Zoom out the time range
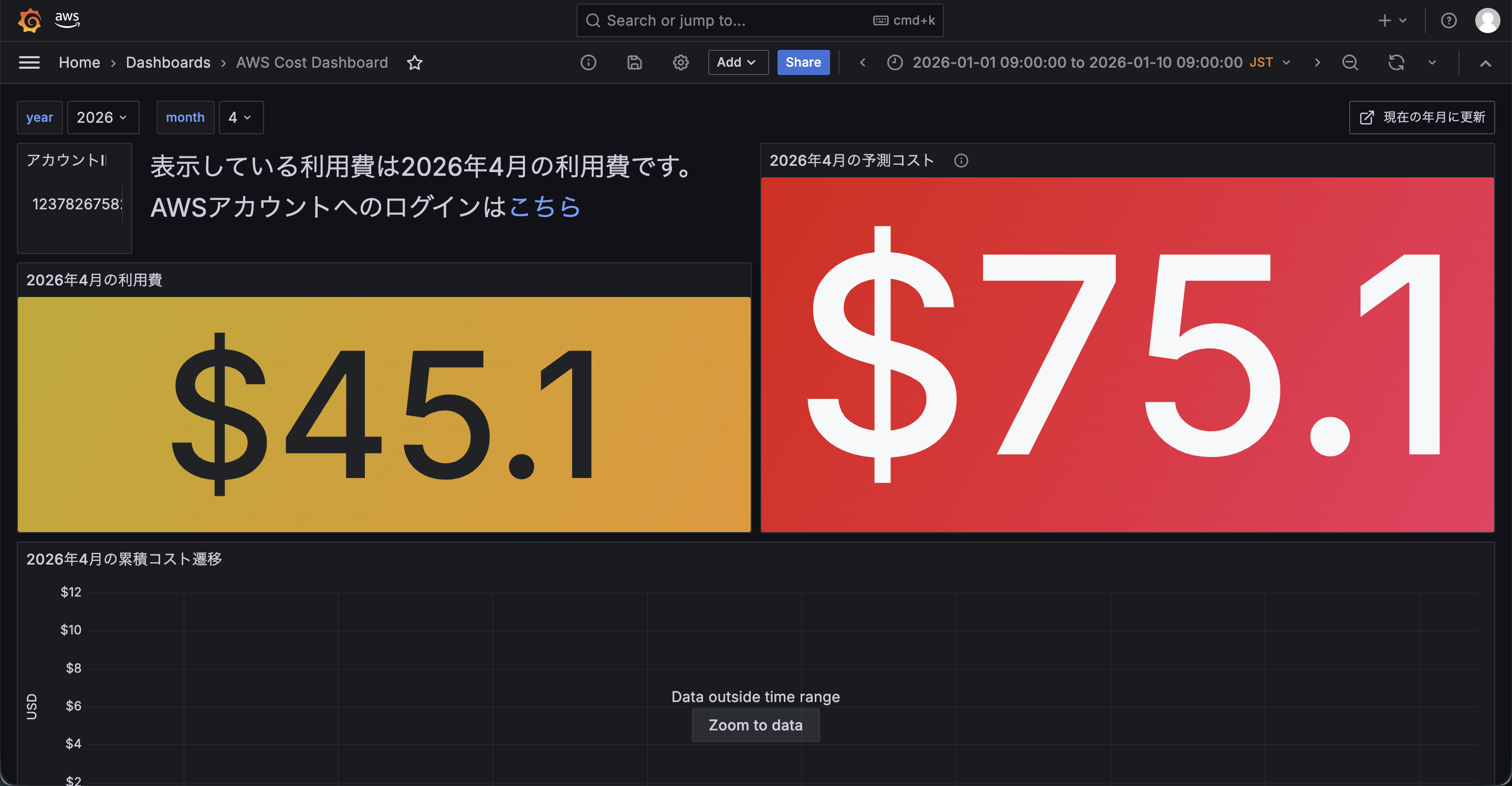 (x=1350, y=62)
